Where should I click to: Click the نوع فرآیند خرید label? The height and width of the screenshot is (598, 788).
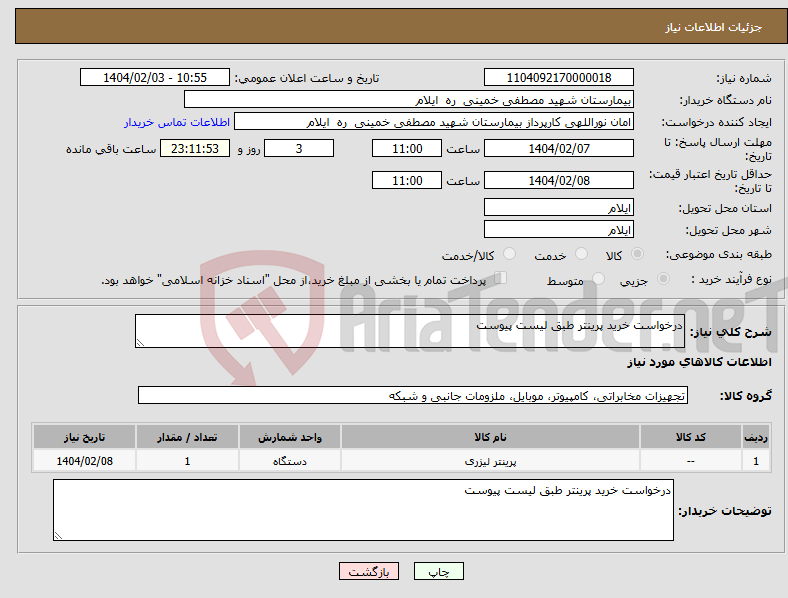coord(731,279)
